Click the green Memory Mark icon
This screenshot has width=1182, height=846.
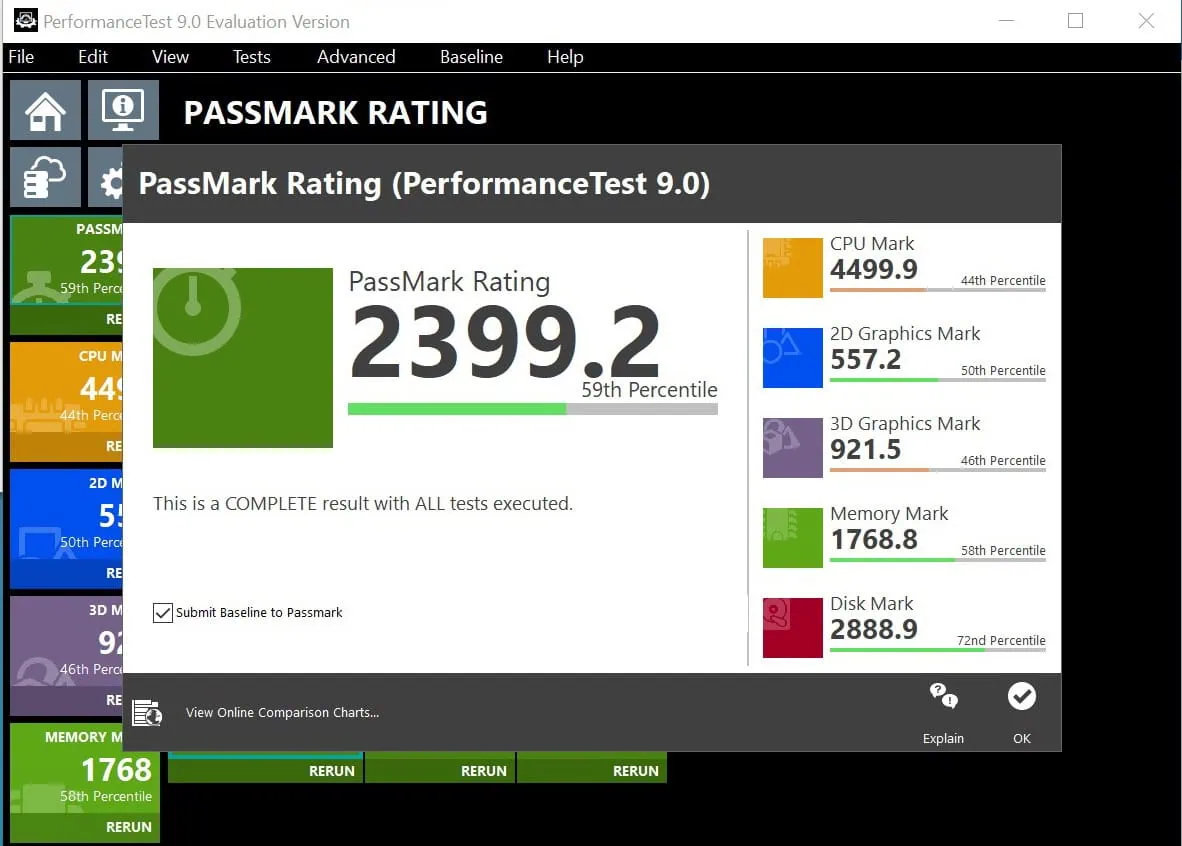[x=792, y=538]
